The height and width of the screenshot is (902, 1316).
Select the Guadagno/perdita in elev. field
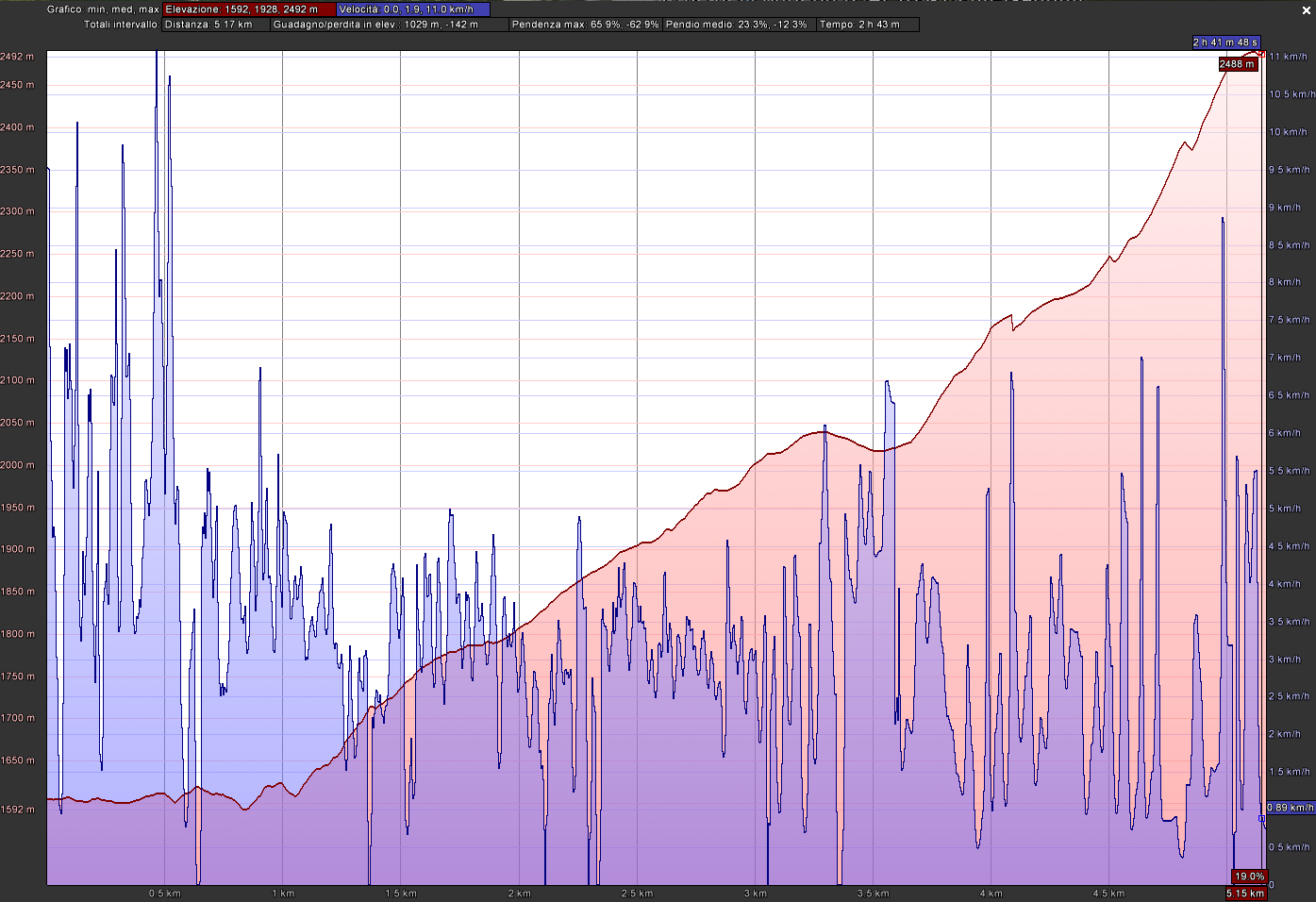tap(390, 25)
